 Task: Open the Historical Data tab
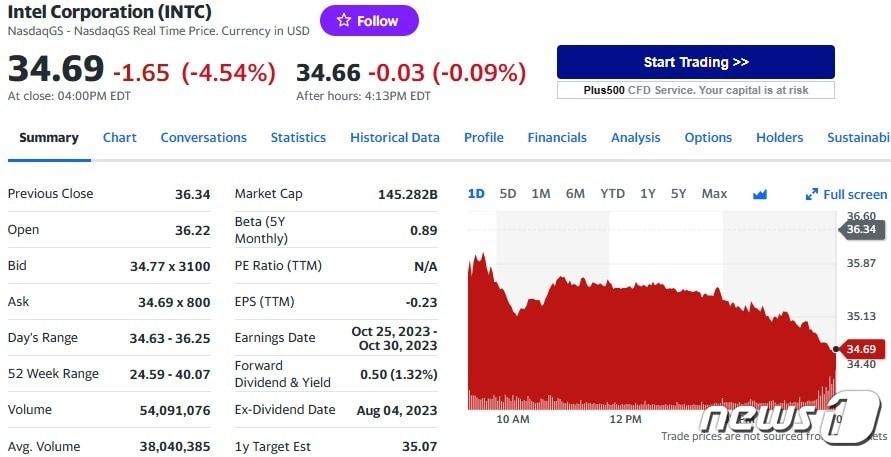click(394, 138)
